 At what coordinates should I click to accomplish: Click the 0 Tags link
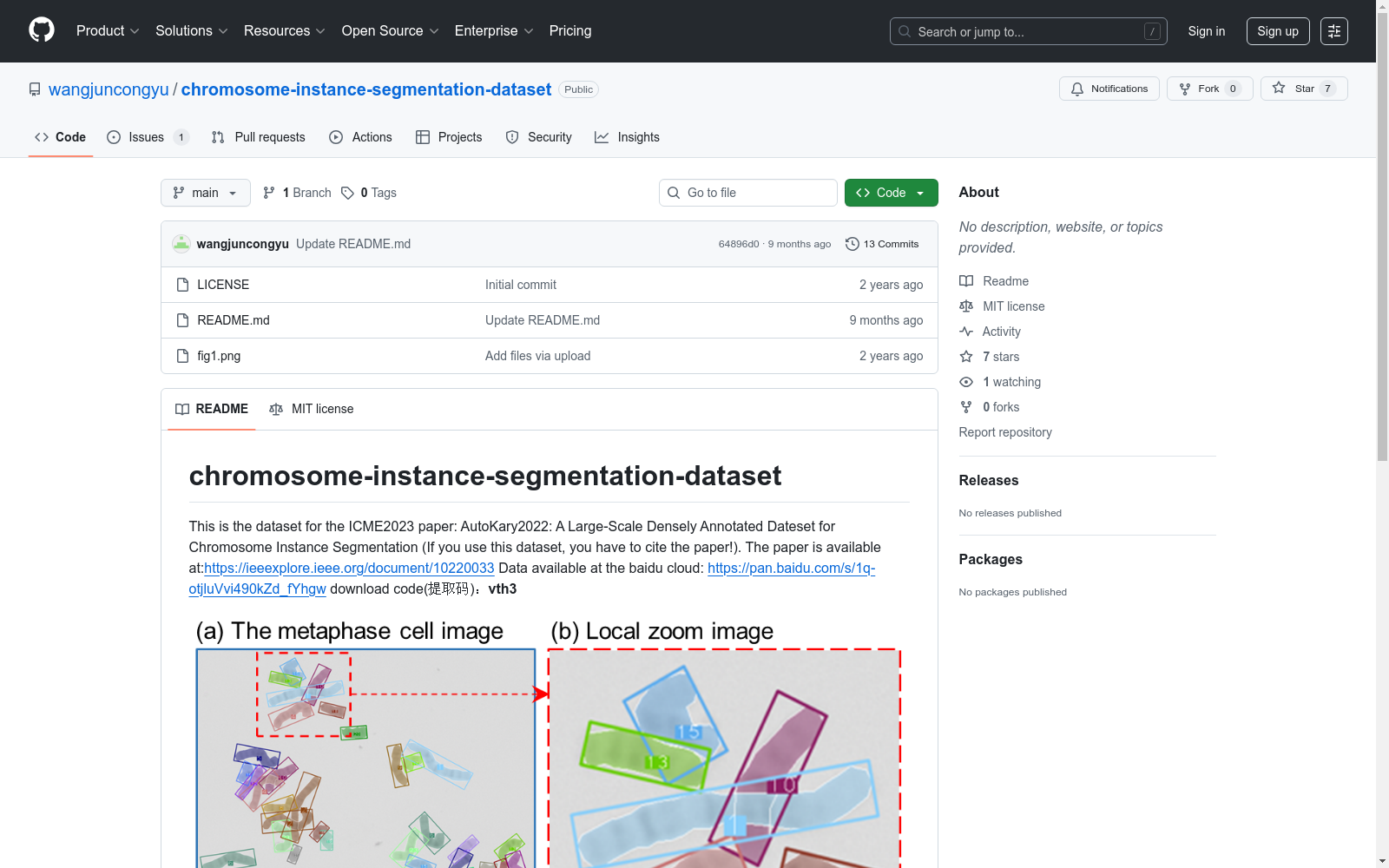click(x=369, y=193)
